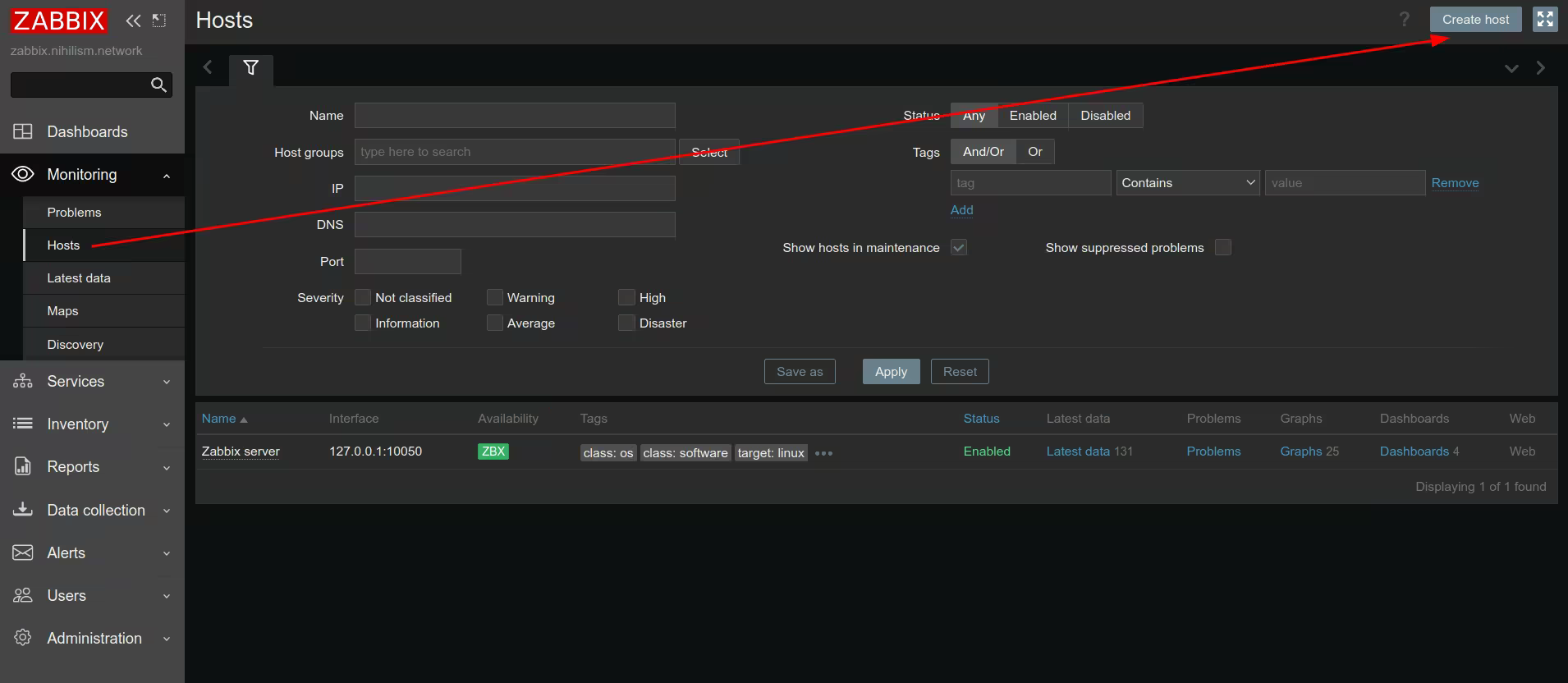
Task: Collapse the sidebar with double-chevron icon
Action: 133,21
